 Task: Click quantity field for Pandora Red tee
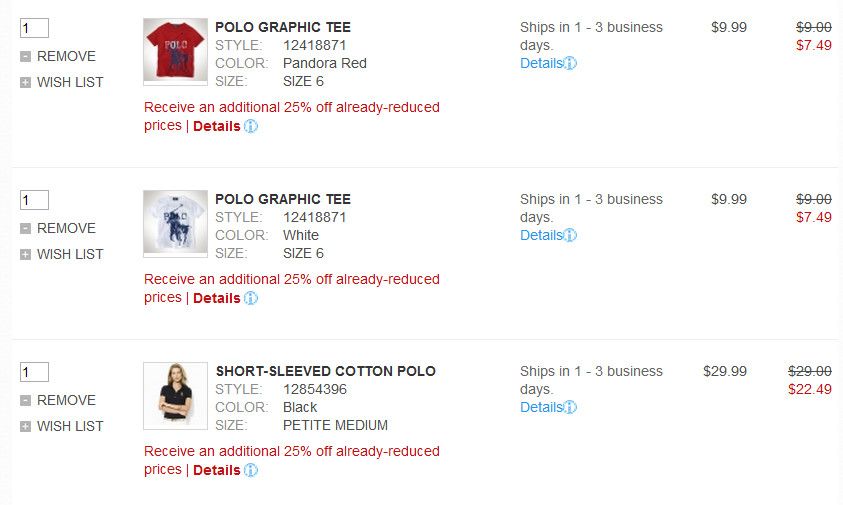(x=34, y=28)
